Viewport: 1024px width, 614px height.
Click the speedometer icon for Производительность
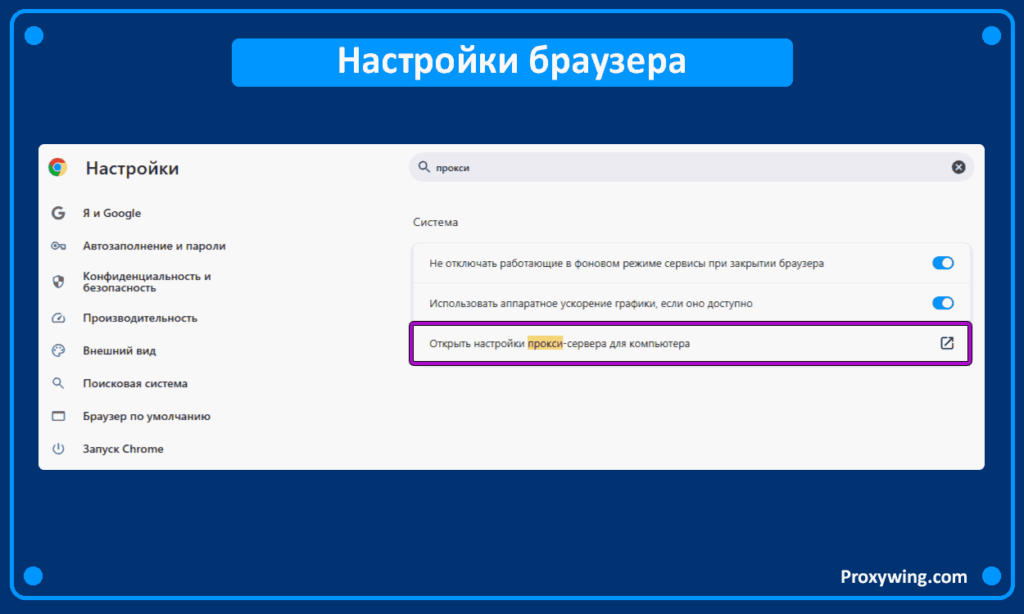[58, 318]
